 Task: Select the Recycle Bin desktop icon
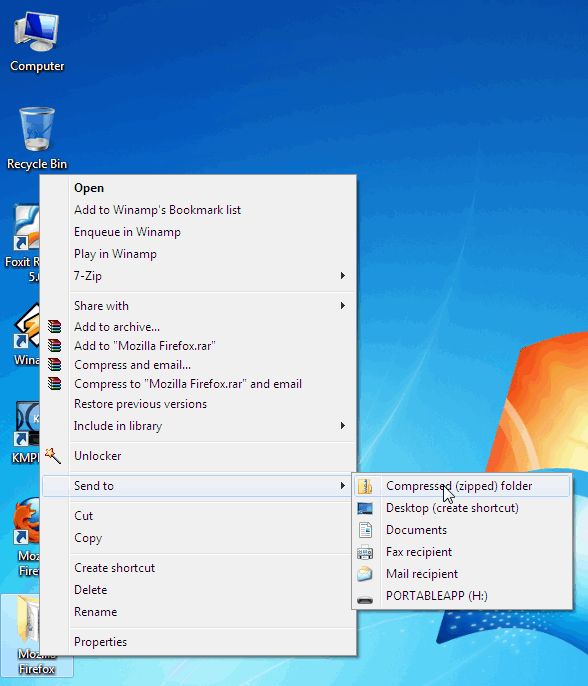click(x=37, y=130)
